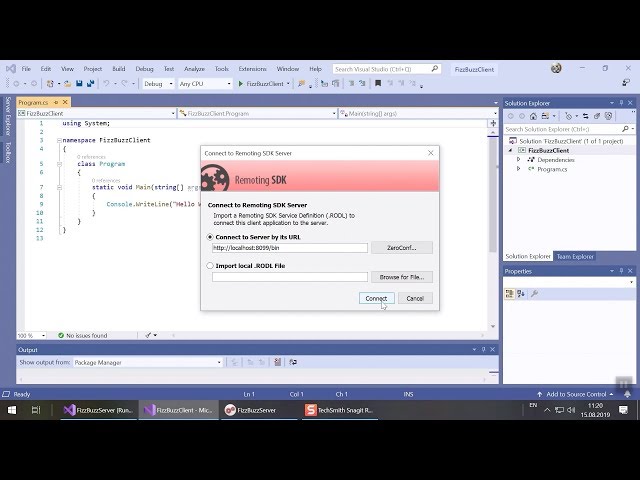Click the Home icon in Solution Explorer

coord(533,116)
